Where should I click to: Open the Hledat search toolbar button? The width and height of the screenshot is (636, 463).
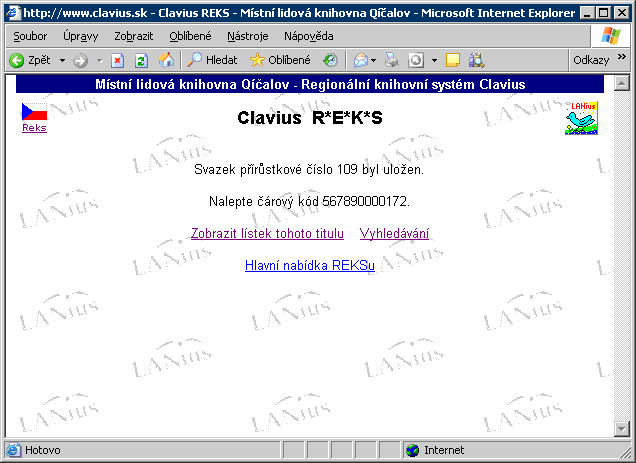pyautogui.click(x=212, y=60)
